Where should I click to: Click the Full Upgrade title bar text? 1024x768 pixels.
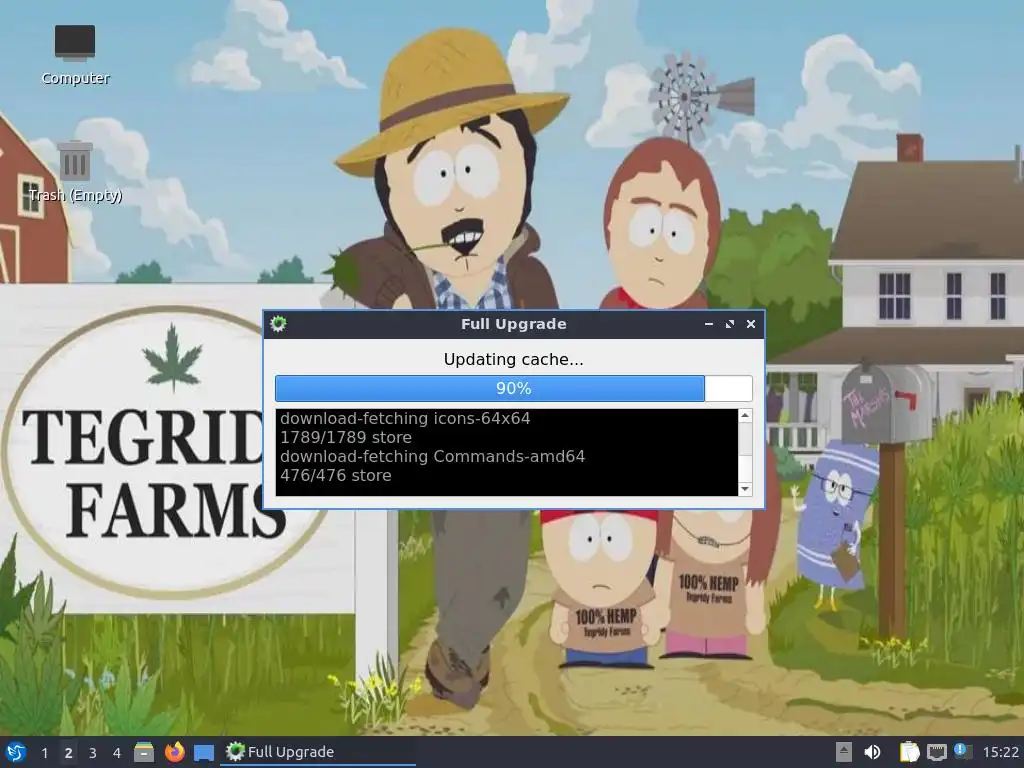tap(513, 324)
